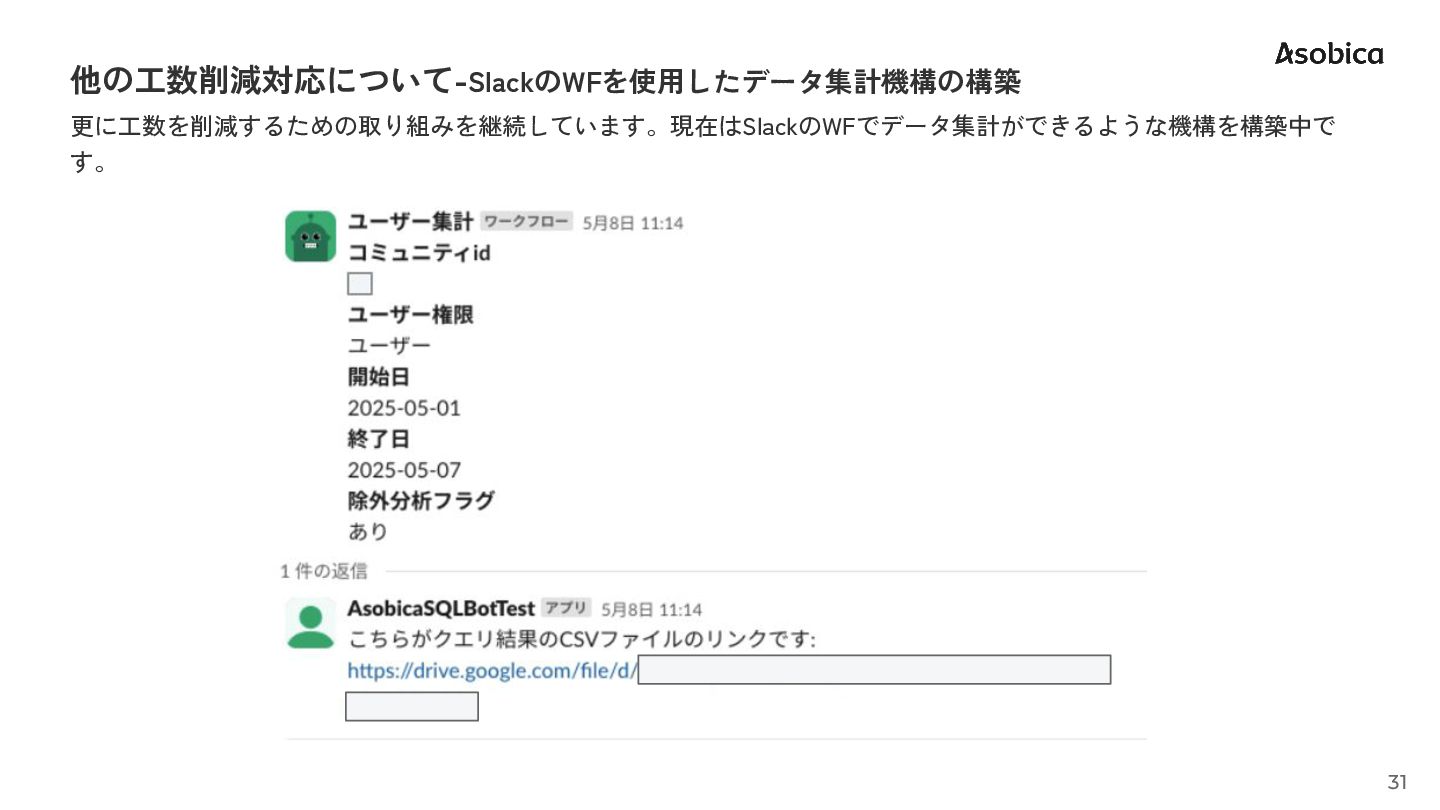Click the Asobica logo
1440x810 pixels.
click(1329, 54)
